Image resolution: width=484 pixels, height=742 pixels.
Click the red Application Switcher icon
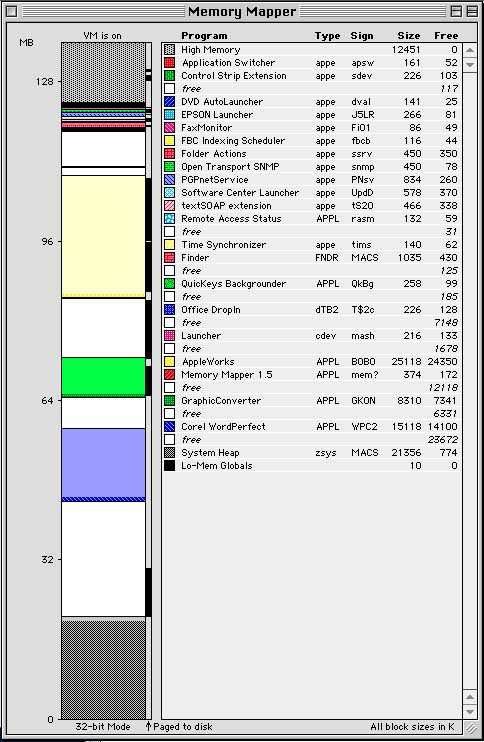point(169,62)
